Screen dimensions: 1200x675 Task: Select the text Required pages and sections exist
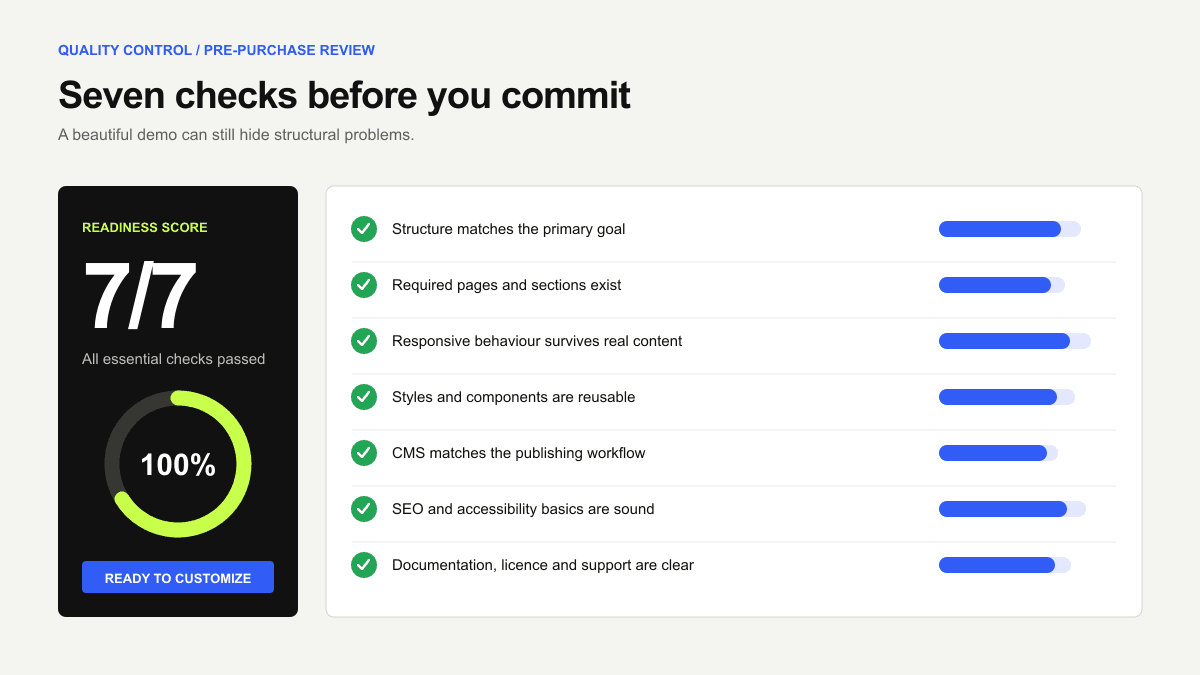pos(507,285)
